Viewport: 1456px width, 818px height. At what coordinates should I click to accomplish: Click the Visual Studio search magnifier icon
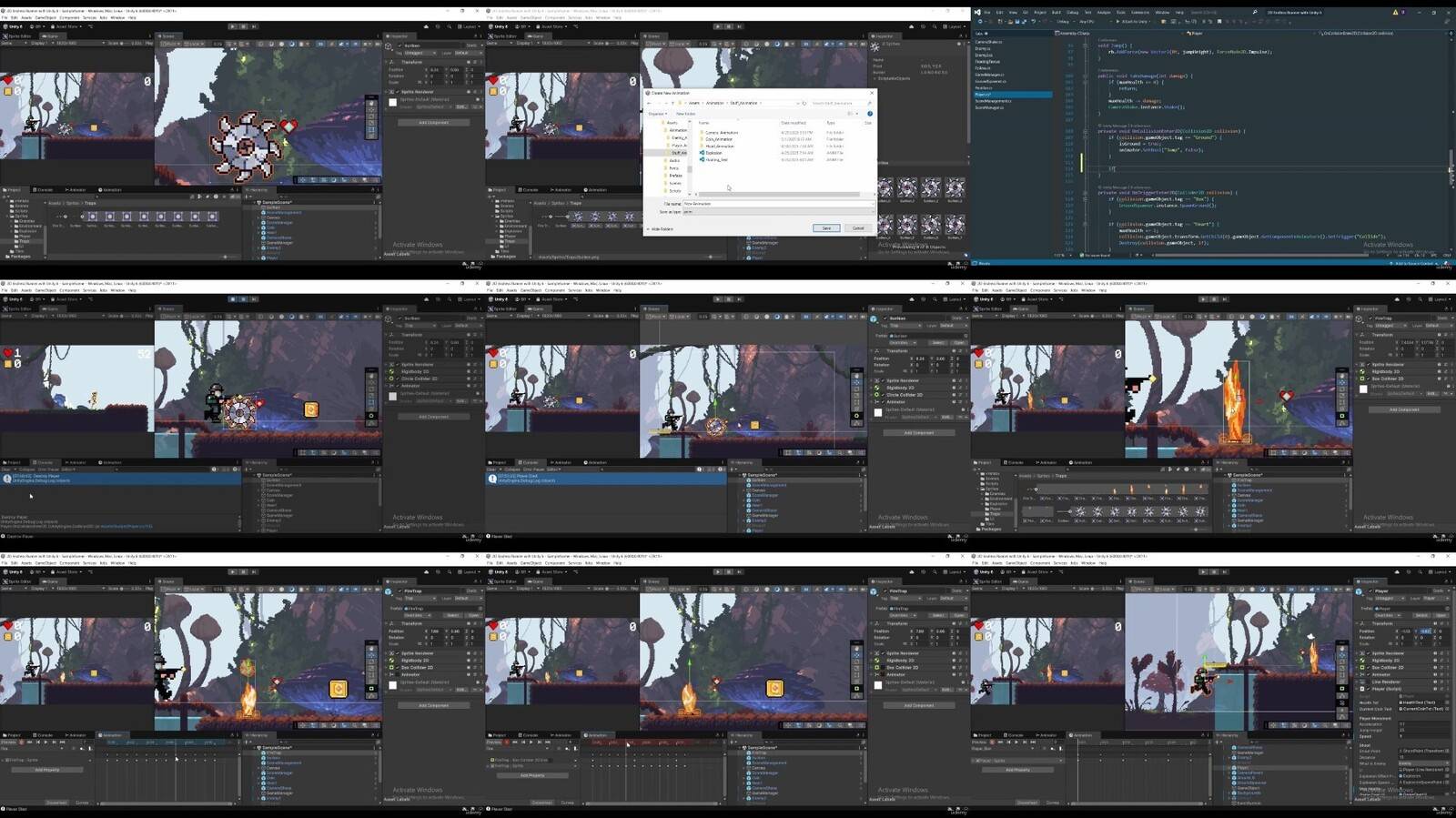[x=1255, y=13]
